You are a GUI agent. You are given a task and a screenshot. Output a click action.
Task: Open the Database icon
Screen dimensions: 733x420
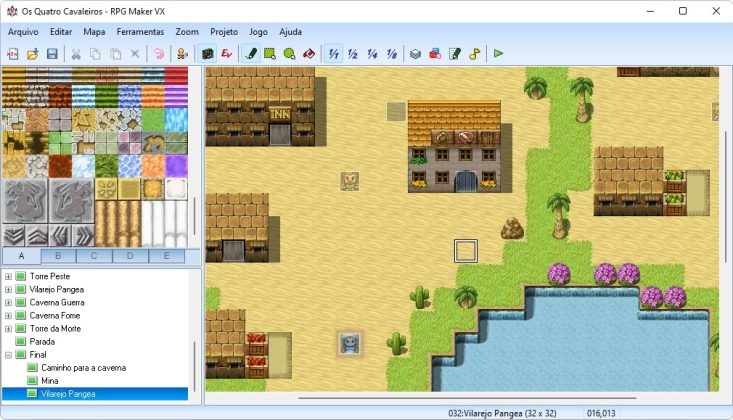click(x=415, y=54)
